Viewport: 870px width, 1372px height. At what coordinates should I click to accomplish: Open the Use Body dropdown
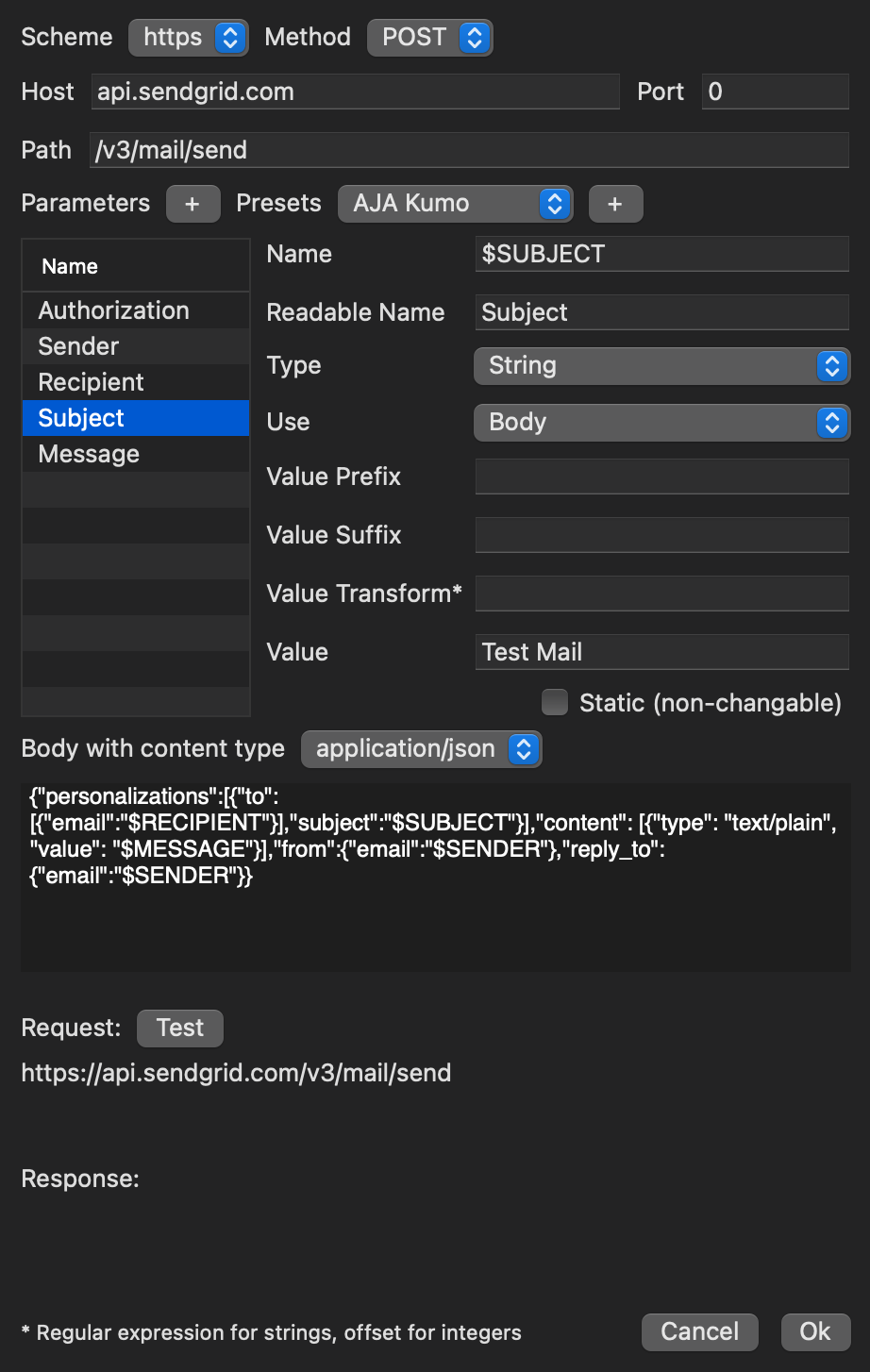click(x=661, y=423)
